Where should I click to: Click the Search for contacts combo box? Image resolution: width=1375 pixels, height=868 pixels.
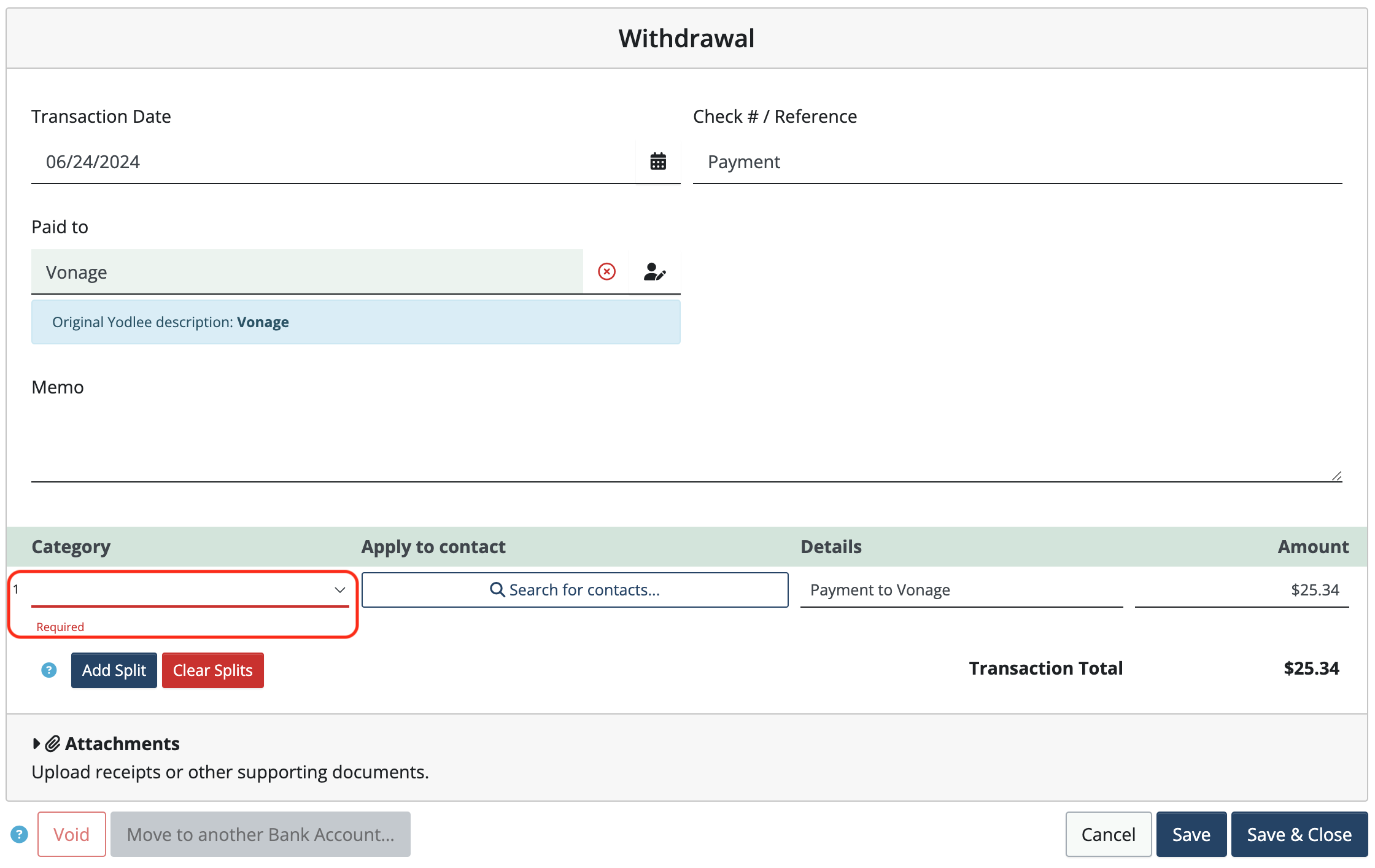(x=575, y=589)
